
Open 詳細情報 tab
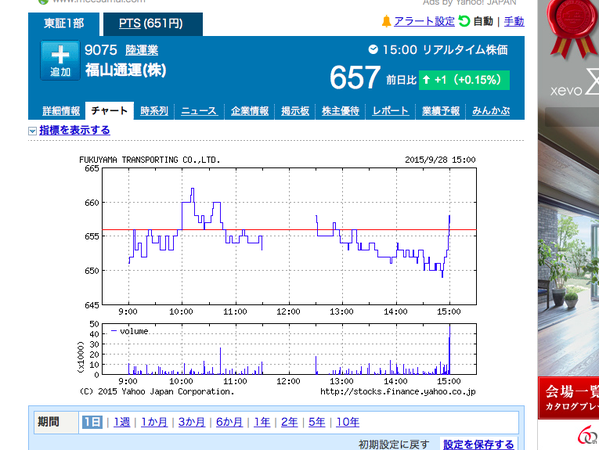click(x=61, y=111)
